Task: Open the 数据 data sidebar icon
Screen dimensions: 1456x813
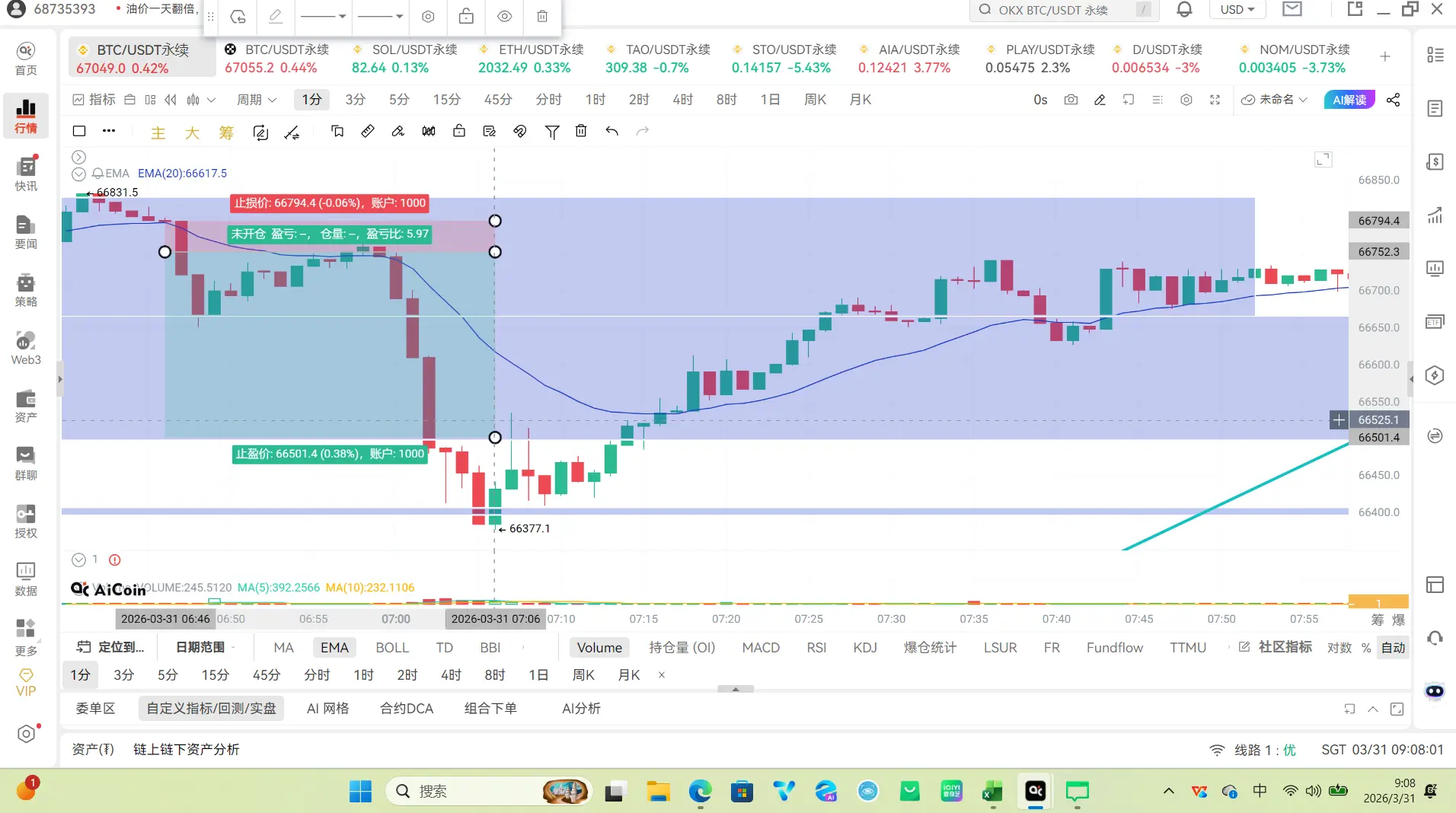Action: 26,579
